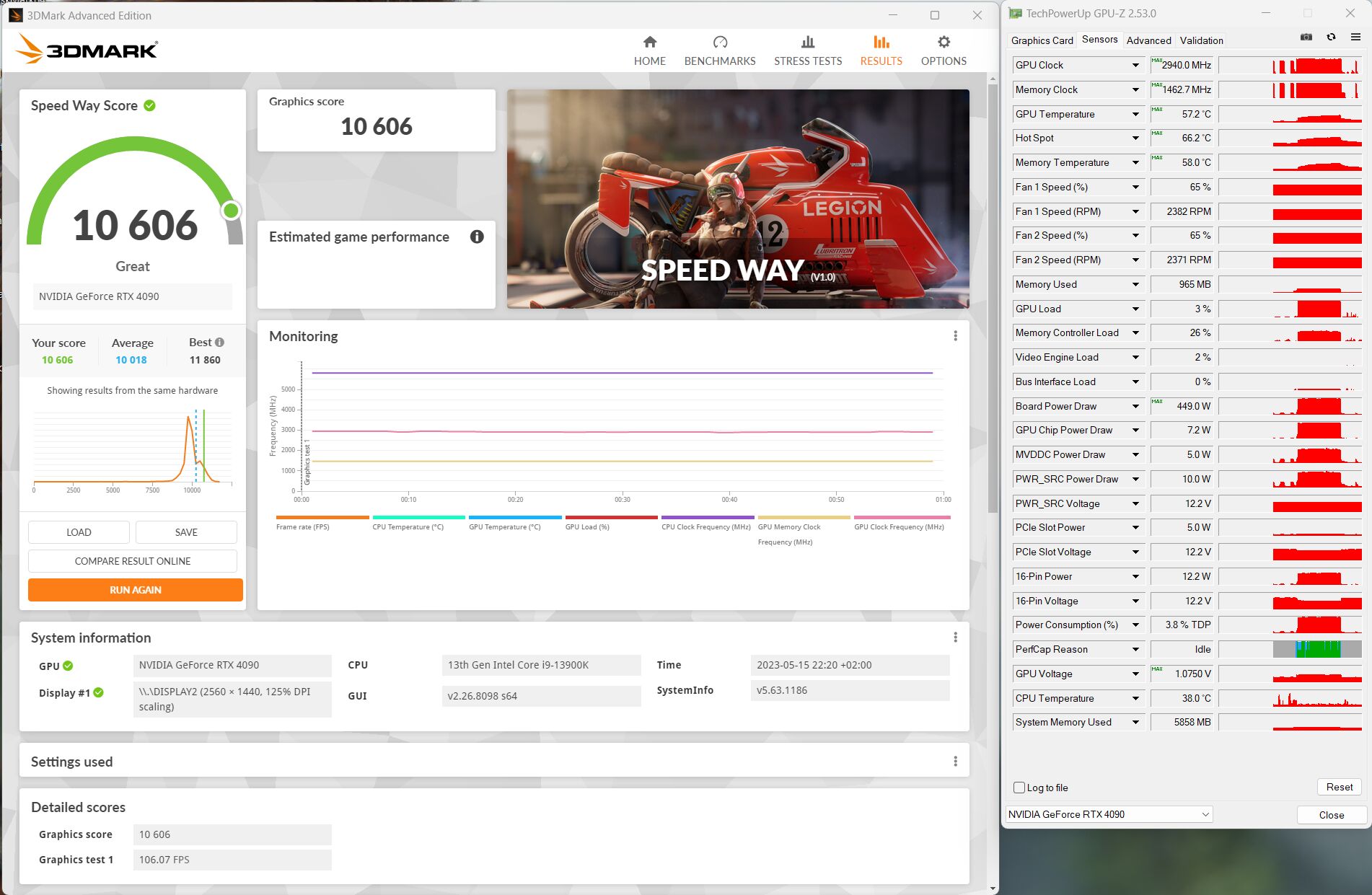This screenshot has height=895, width=1372.
Task: Take a GPU-Z screenshot with camera icon
Action: pyautogui.click(x=1306, y=38)
